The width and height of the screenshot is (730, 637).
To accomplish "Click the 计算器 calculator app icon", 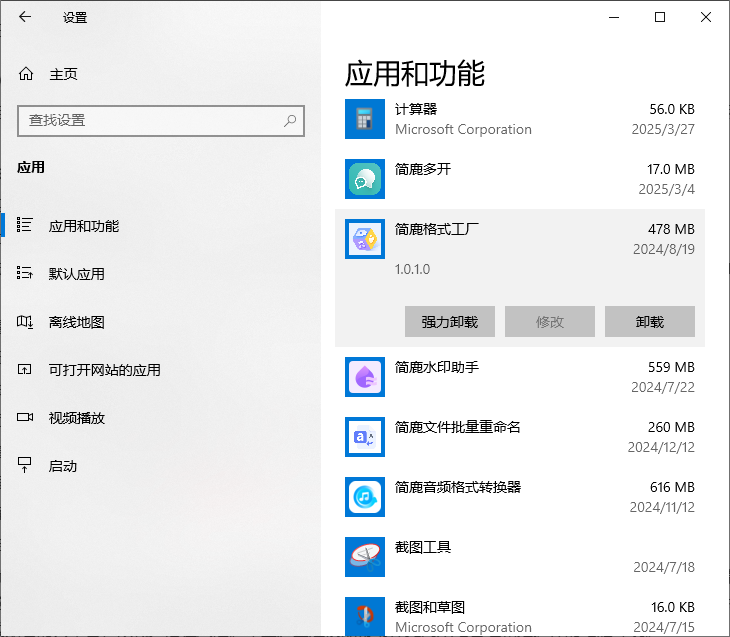I will pos(365,119).
